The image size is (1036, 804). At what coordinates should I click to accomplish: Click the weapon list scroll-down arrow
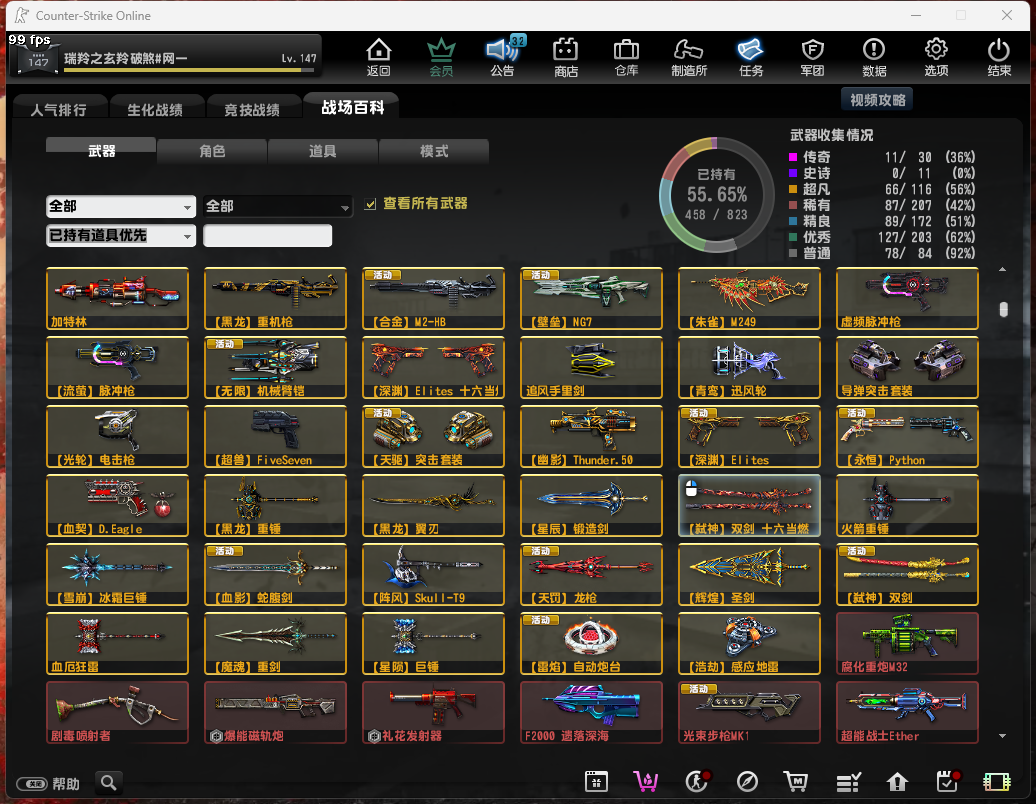1002,735
